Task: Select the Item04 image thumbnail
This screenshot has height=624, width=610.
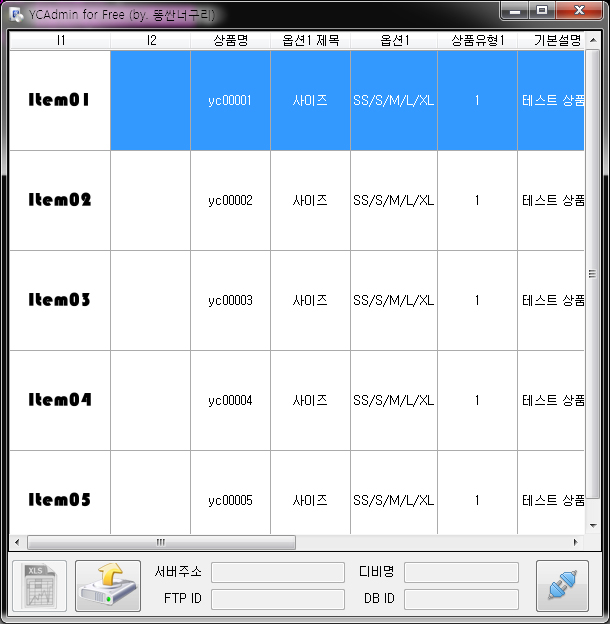Action: point(60,400)
